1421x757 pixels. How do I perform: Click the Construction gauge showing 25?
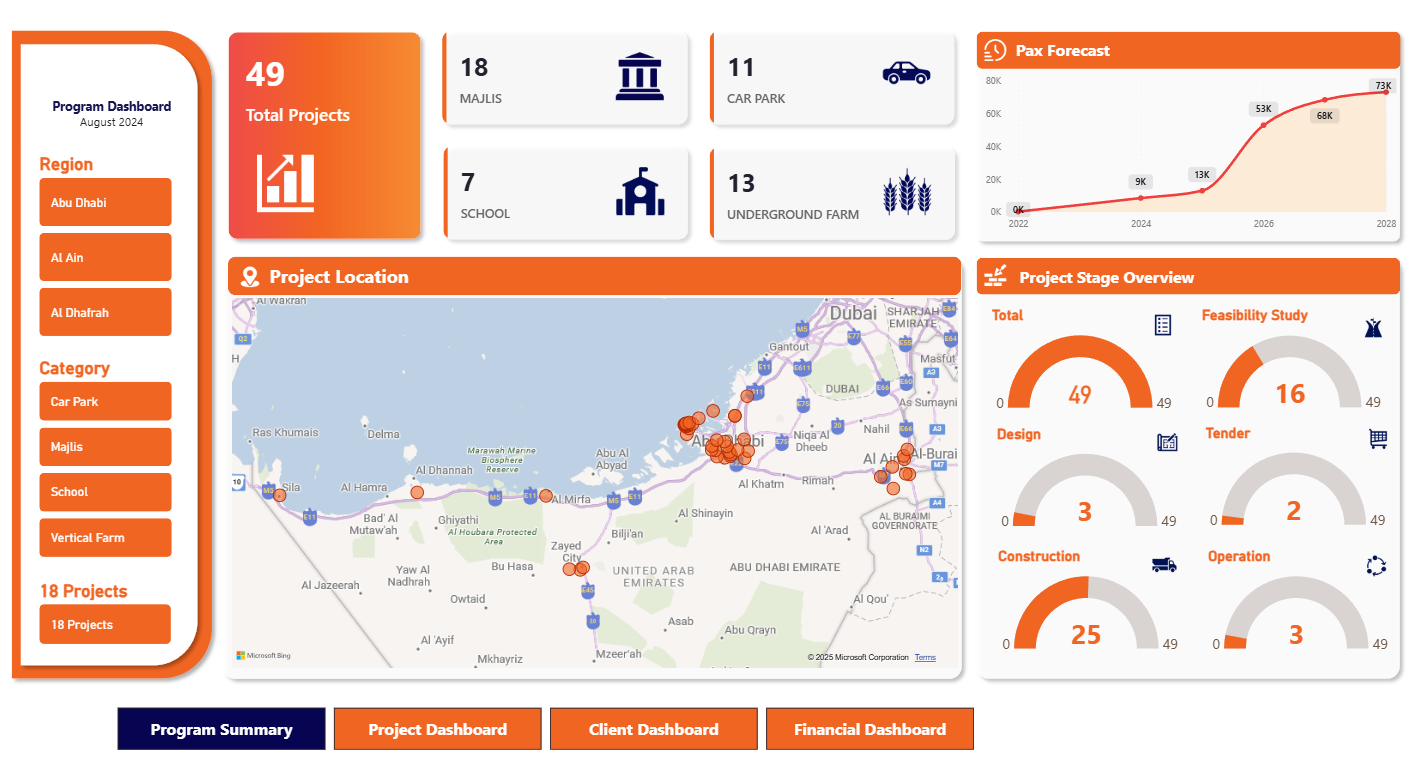point(1087,615)
